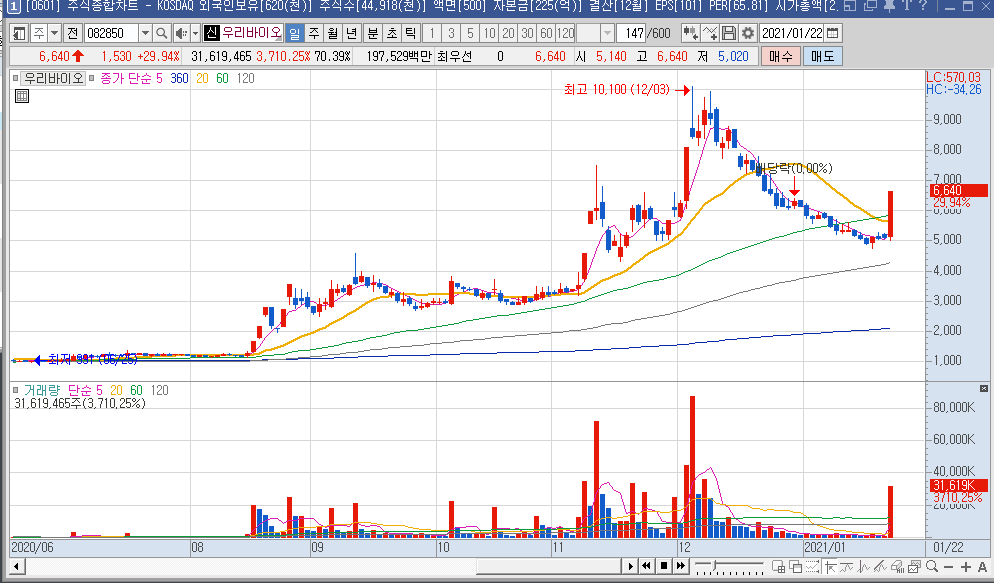Select interval button 120

pyautogui.click(x=565, y=33)
